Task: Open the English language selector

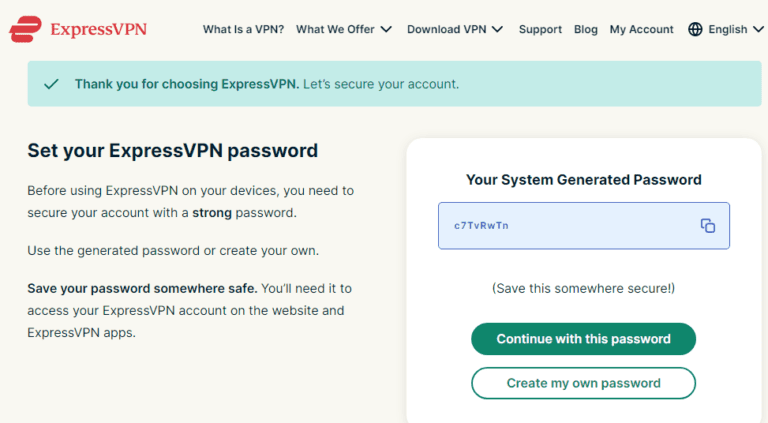Action: [x=727, y=29]
